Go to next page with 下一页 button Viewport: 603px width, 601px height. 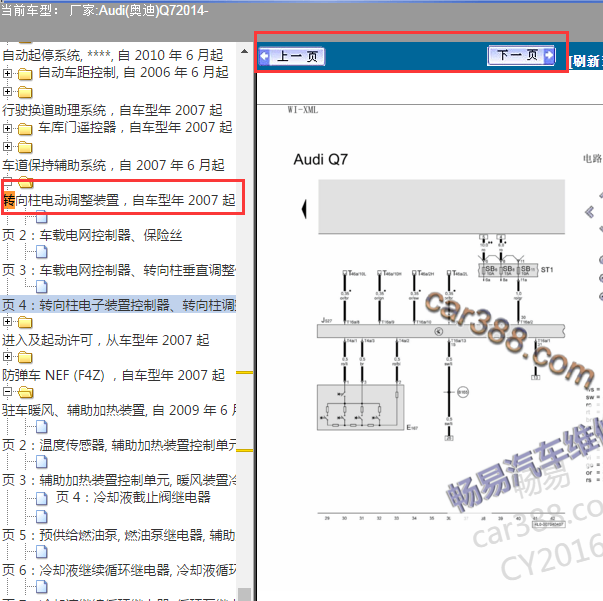point(521,55)
